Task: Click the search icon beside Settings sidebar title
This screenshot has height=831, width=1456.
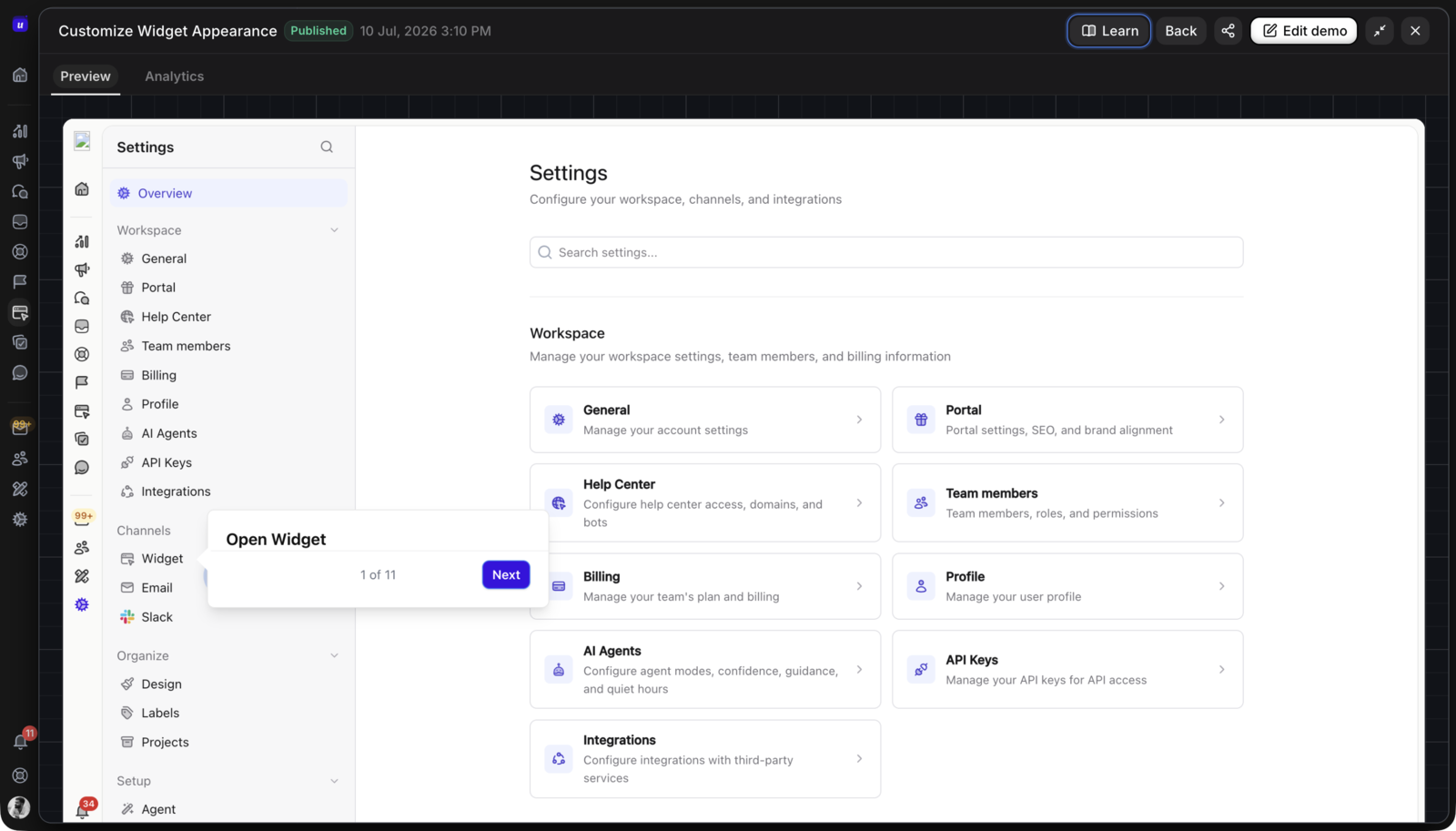Action: click(327, 147)
